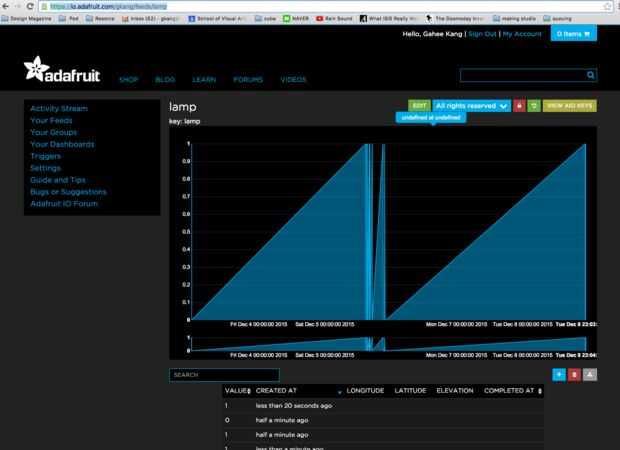Open Bugs or Suggestions link
This screenshot has height=450, width=620.
[x=68, y=192]
